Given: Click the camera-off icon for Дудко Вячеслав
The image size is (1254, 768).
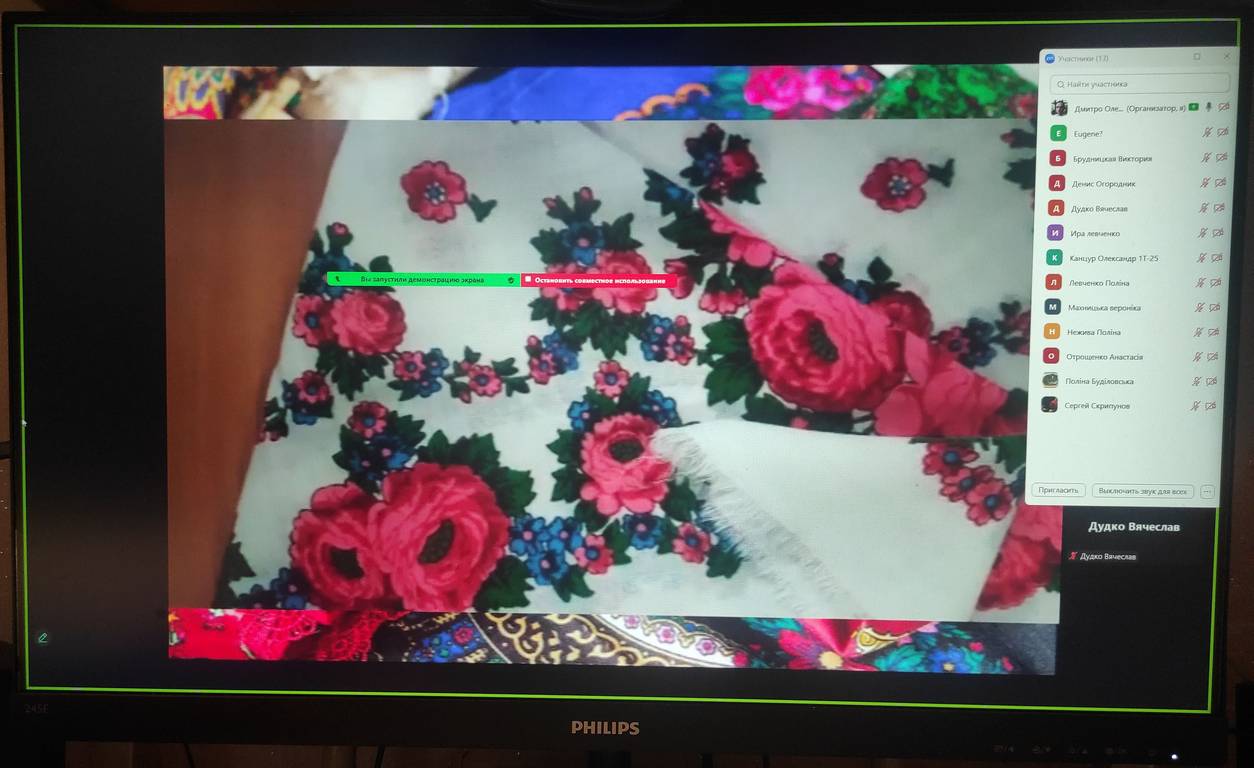Looking at the screenshot, I should [1219, 208].
